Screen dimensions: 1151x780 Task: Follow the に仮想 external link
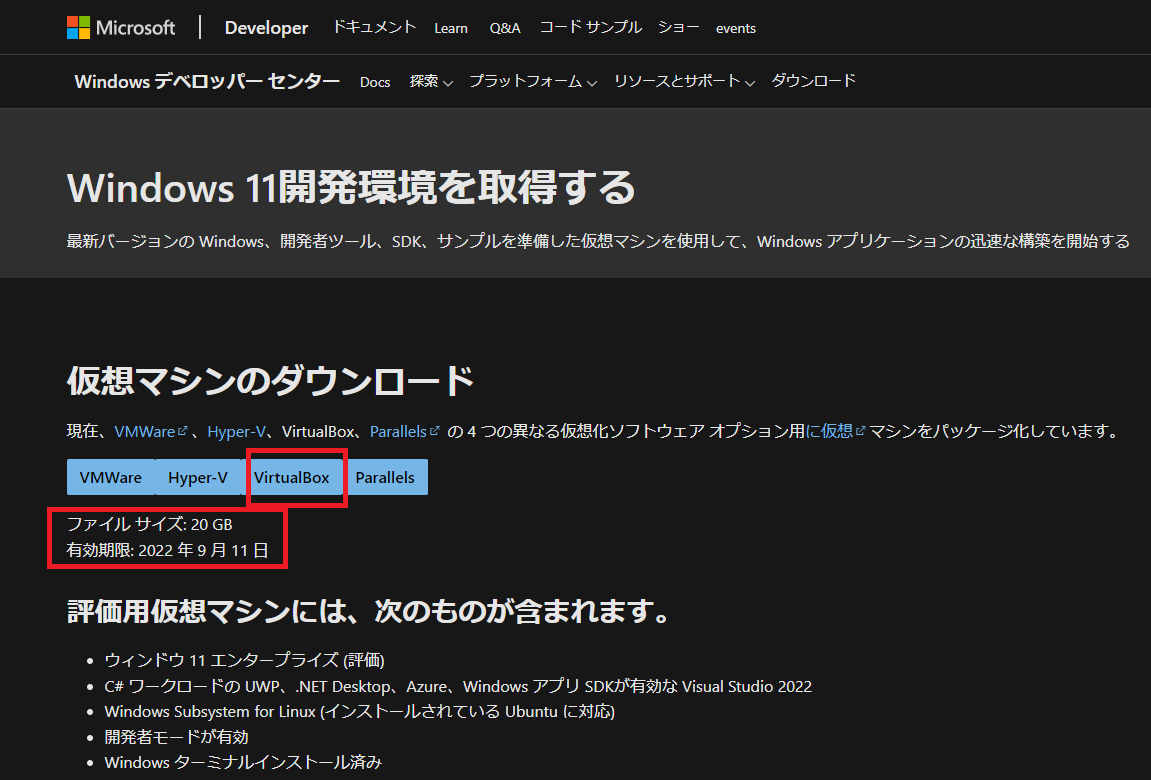pos(835,431)
